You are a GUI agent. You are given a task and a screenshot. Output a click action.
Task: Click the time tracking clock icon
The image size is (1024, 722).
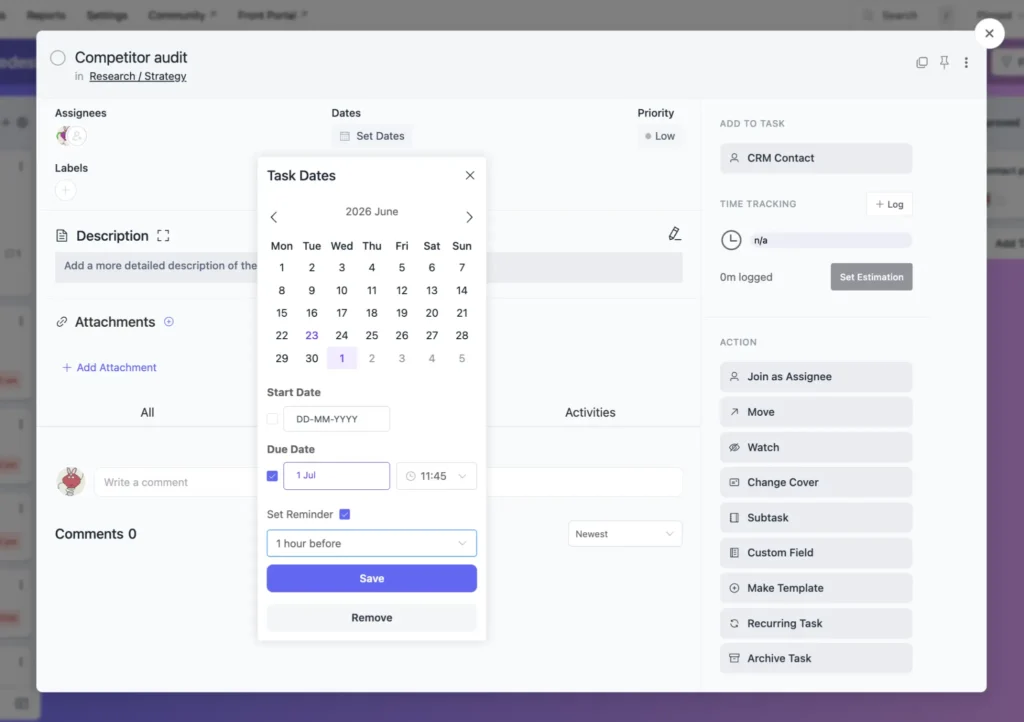click(x=731, y=240)
